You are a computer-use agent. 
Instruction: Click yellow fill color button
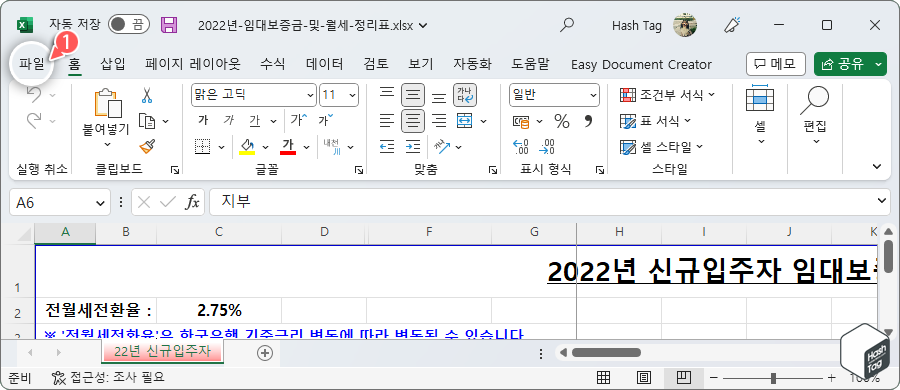[247, 147]
